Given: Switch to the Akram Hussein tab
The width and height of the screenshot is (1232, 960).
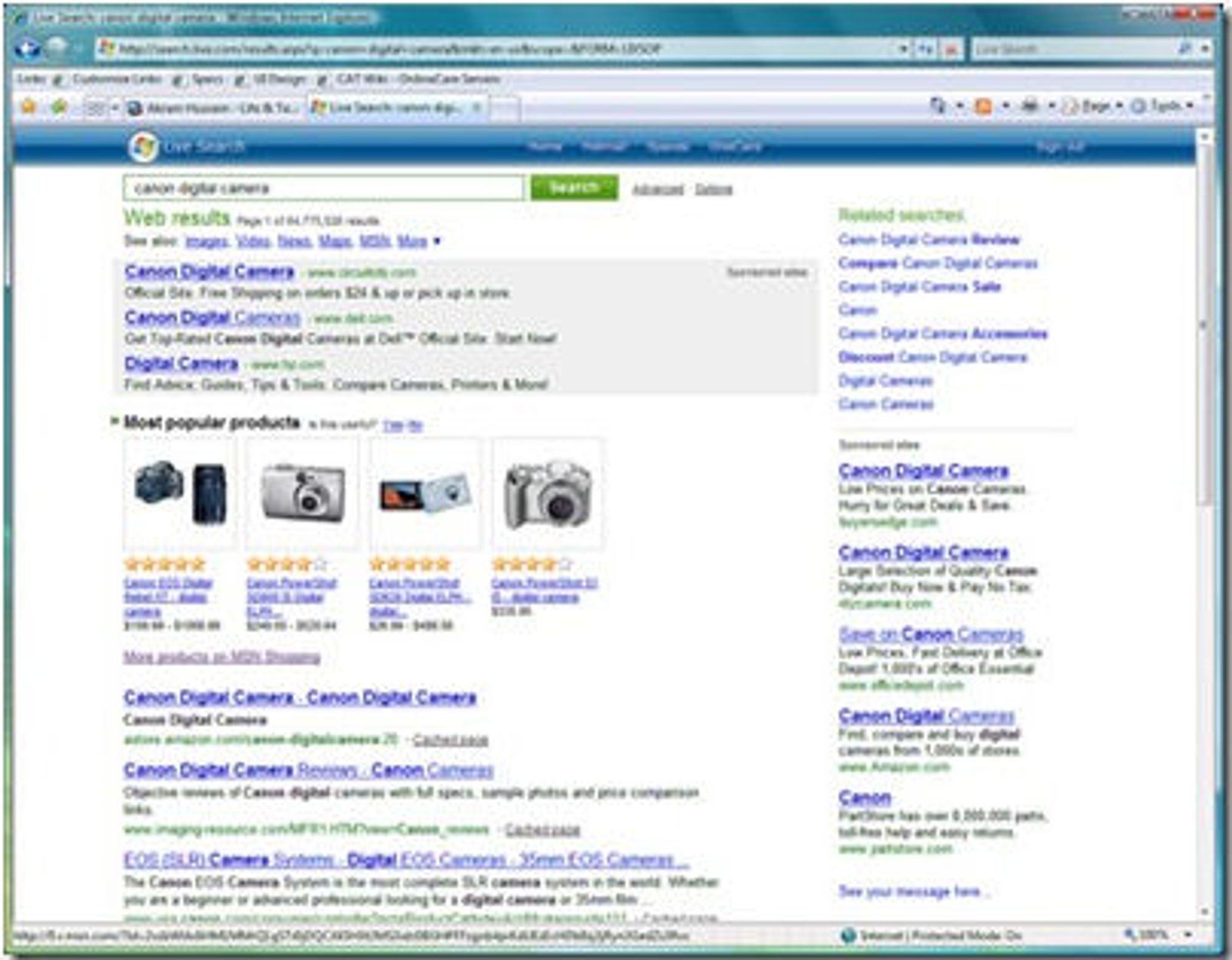Looking at the screenshot, I should pyautogui.click(x=213, y=108).
